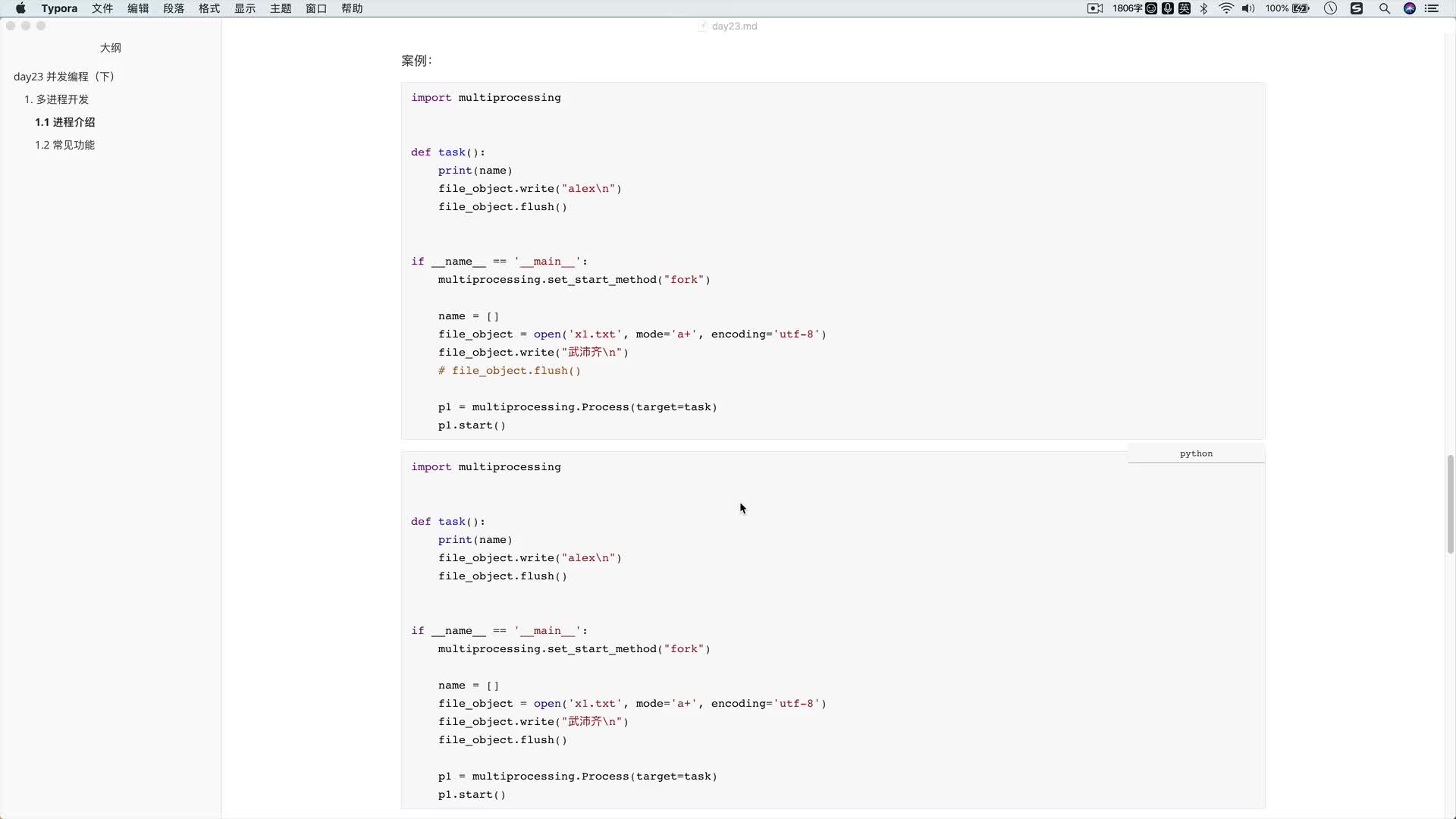The image size is (1456, 819).
Task: Click 'import multiprocessing' in second code block
Action: pos(486,467)
